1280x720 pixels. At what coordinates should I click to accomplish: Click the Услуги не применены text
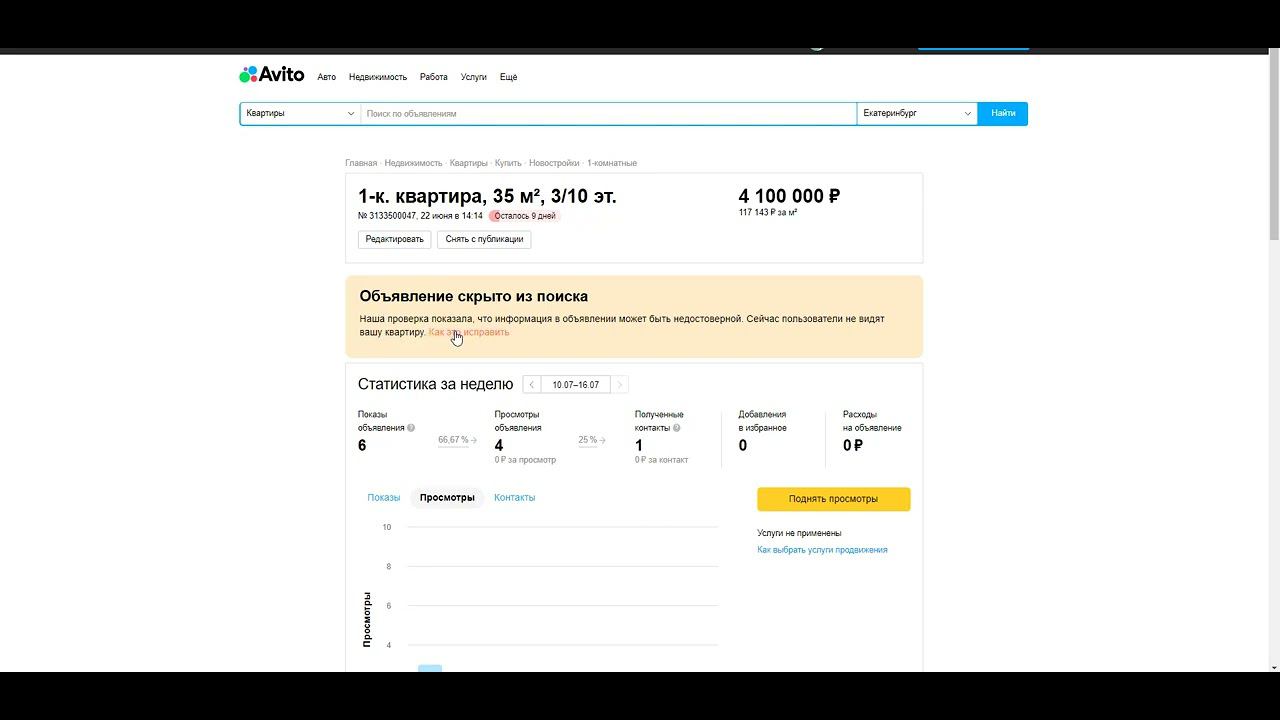click(799, 533)
